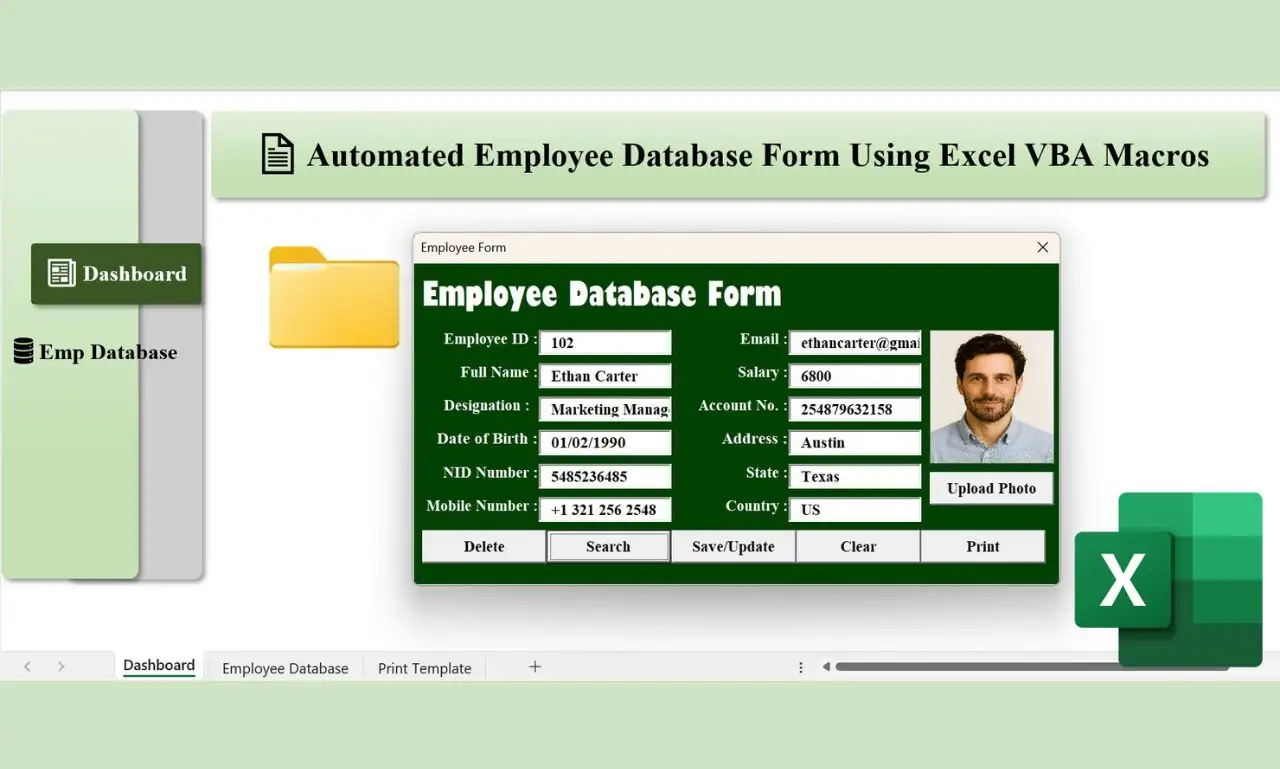Delete the current employee record
This screenshot has width=1280, height=769.
[483, 546]
